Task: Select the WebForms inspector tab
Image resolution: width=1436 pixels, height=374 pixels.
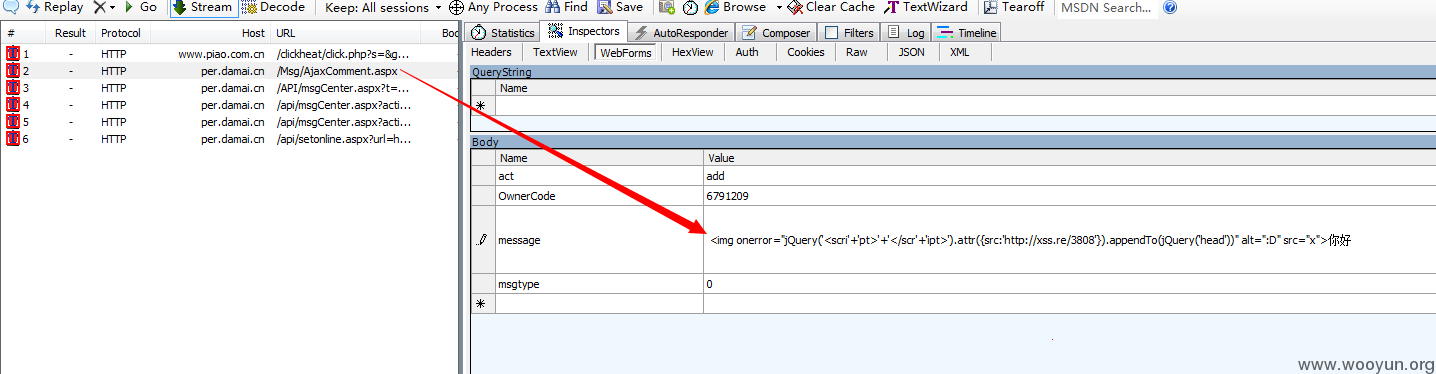Action: 625,52
